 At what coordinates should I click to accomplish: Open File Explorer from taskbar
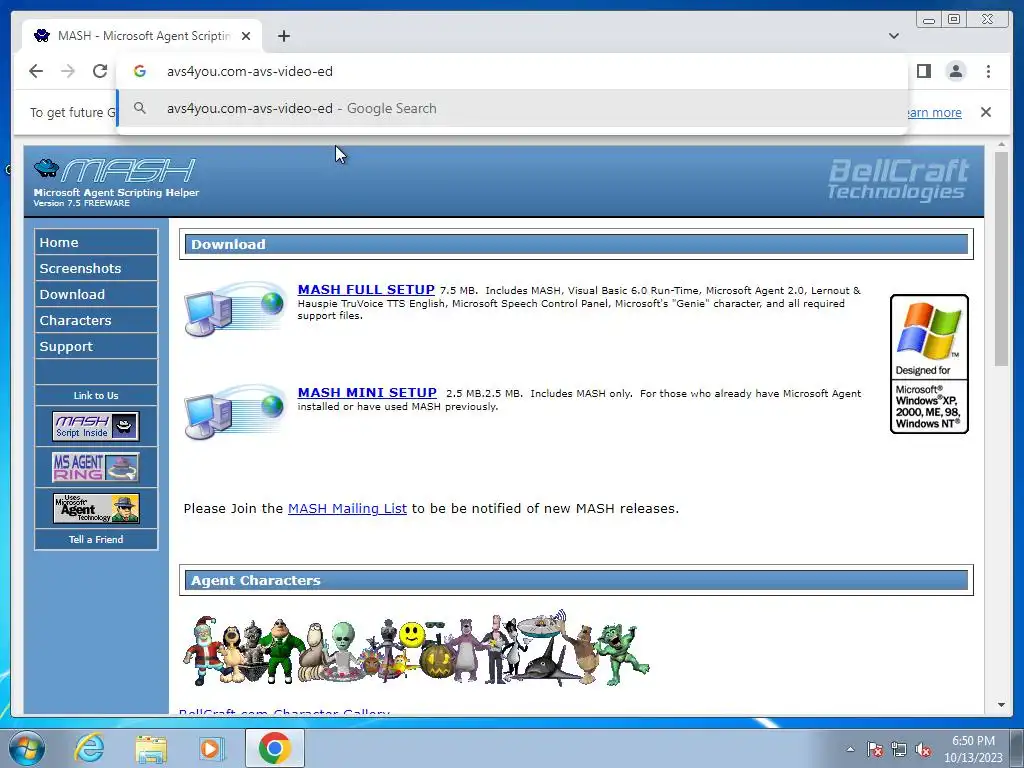pos(151,748)
